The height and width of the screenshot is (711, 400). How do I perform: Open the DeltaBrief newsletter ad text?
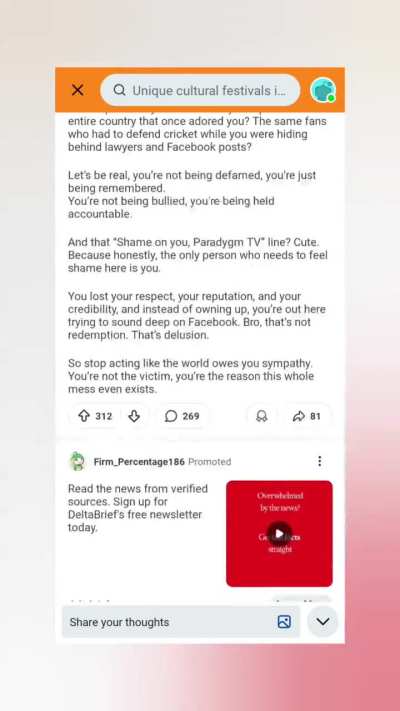pos(138,508)
